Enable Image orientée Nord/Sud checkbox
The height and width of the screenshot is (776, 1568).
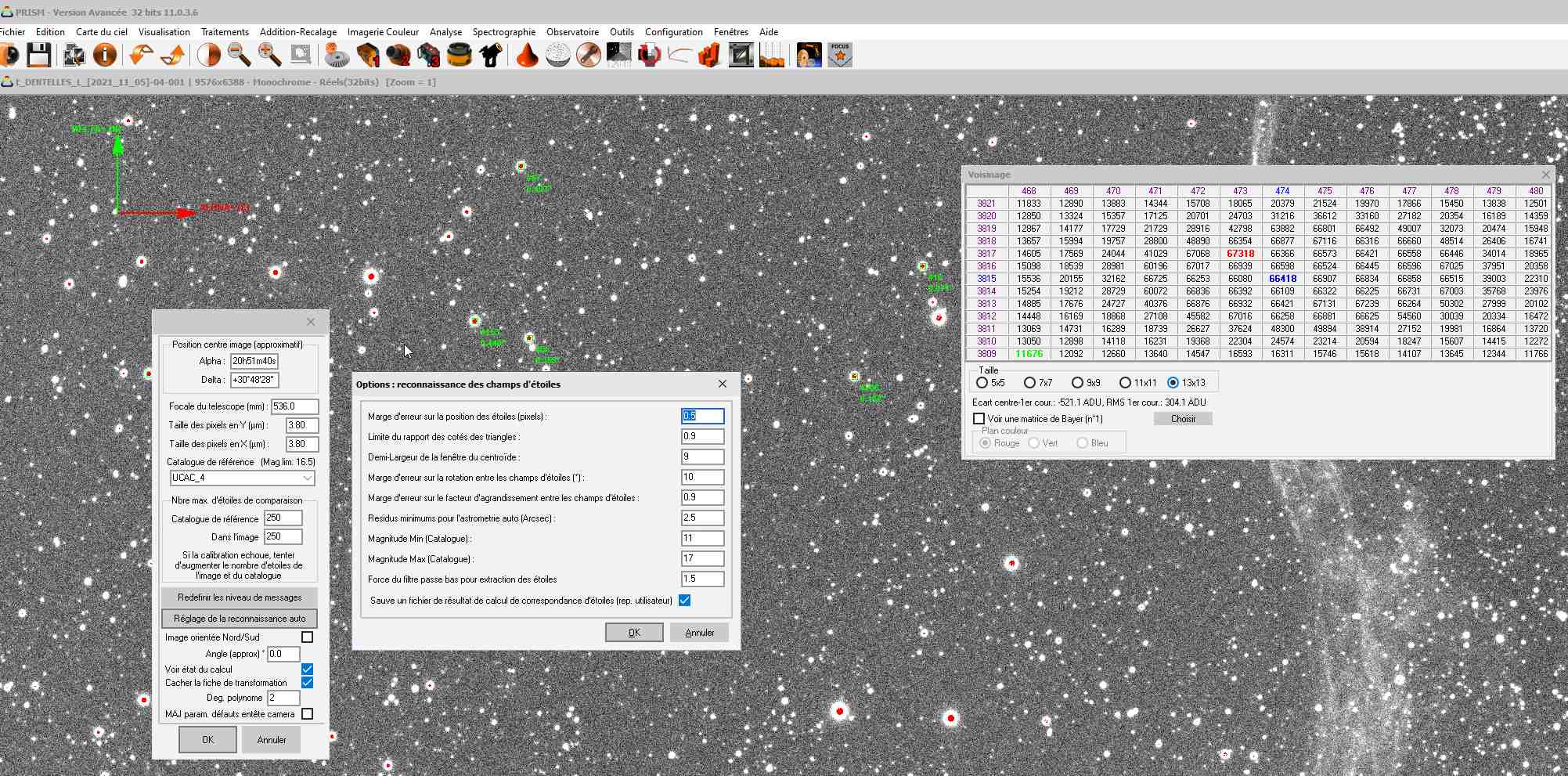[x=308, y=637]
